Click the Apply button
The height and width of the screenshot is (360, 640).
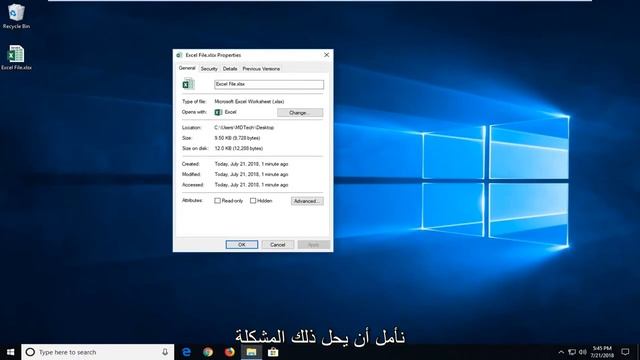[x=313, y=244]
